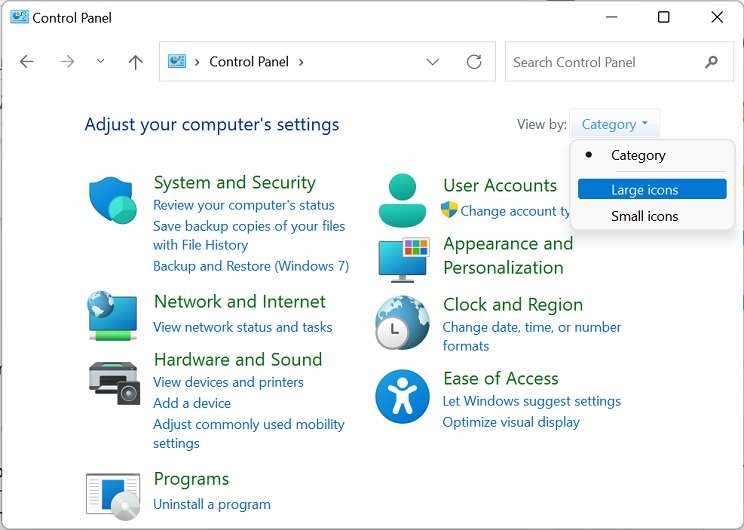Open the Programs icon
The width and height of the screenshot is (744, 530).
tap(112, 494)
